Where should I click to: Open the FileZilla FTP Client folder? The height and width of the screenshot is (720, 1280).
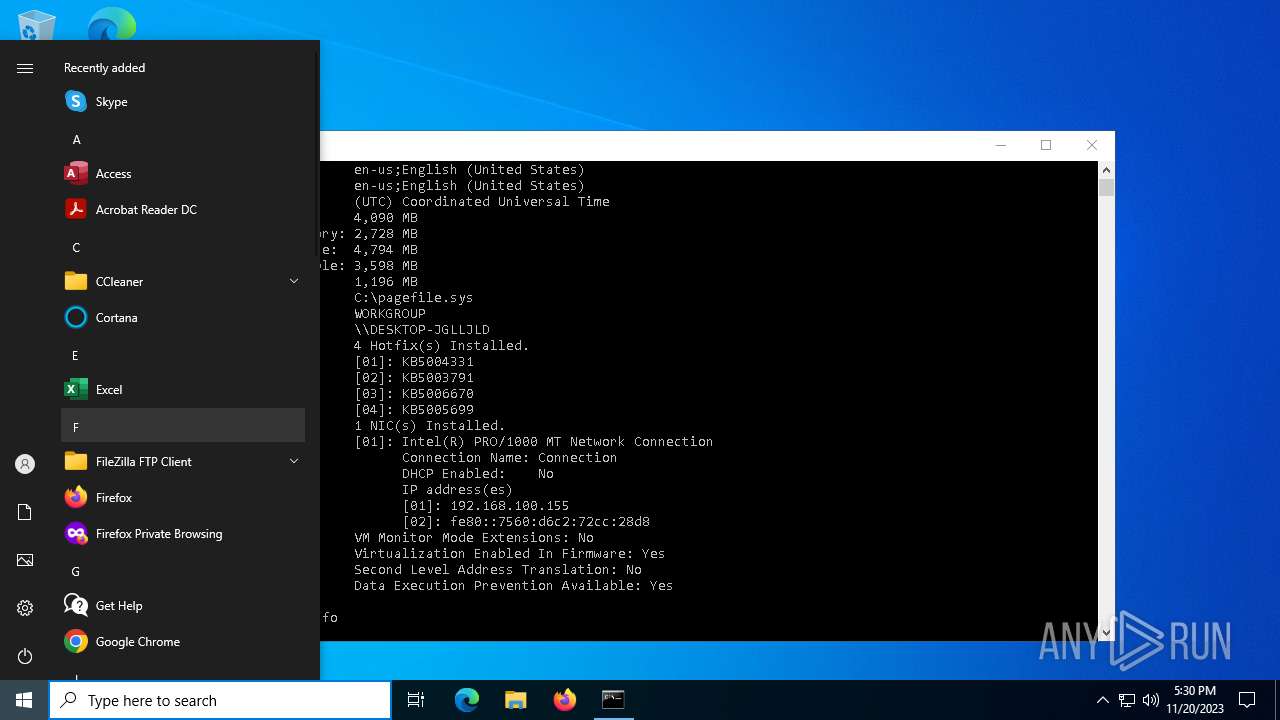[183, 462]
